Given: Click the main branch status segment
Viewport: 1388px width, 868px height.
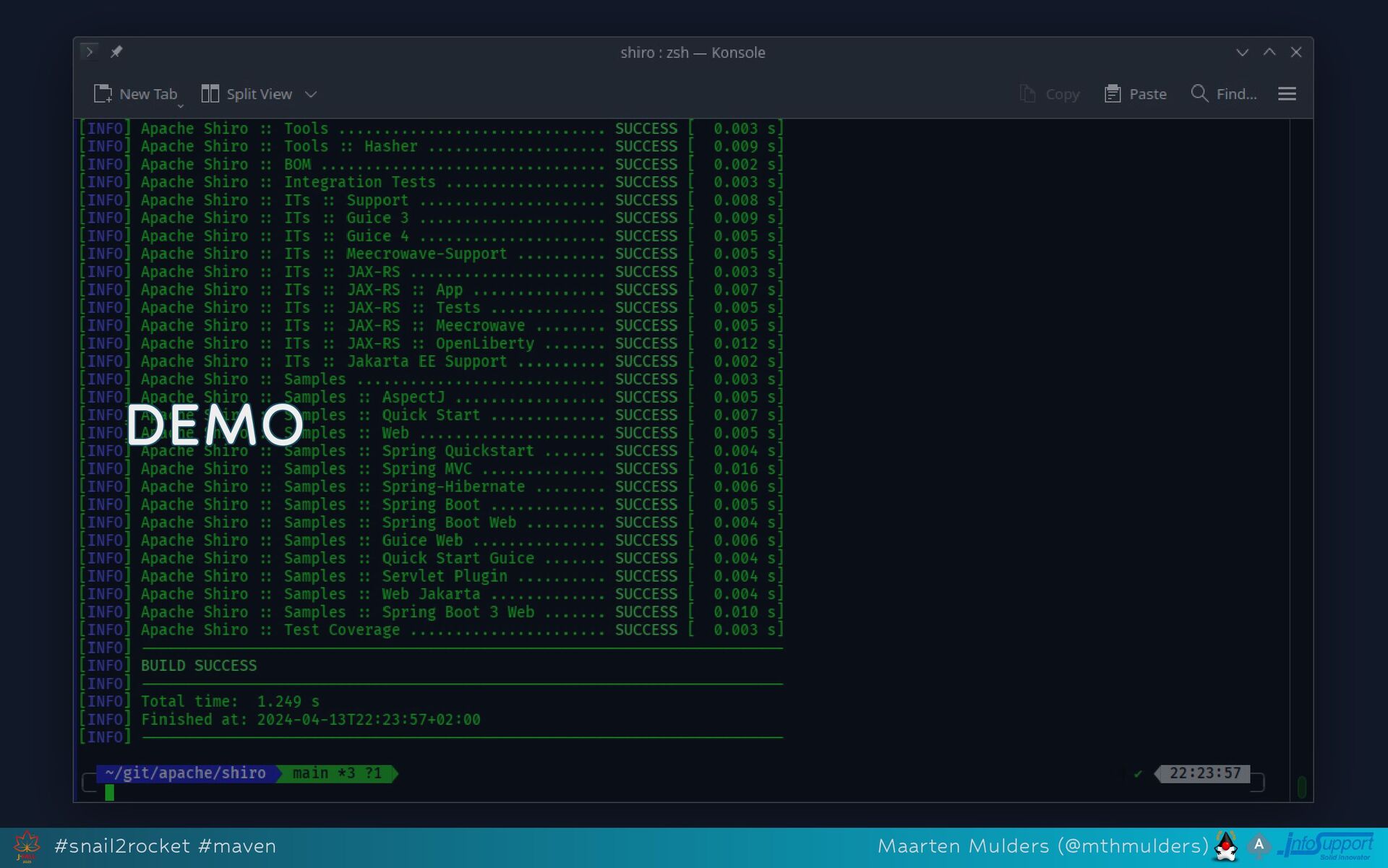Looking at the screenshot, I should [x=337, y=773].
